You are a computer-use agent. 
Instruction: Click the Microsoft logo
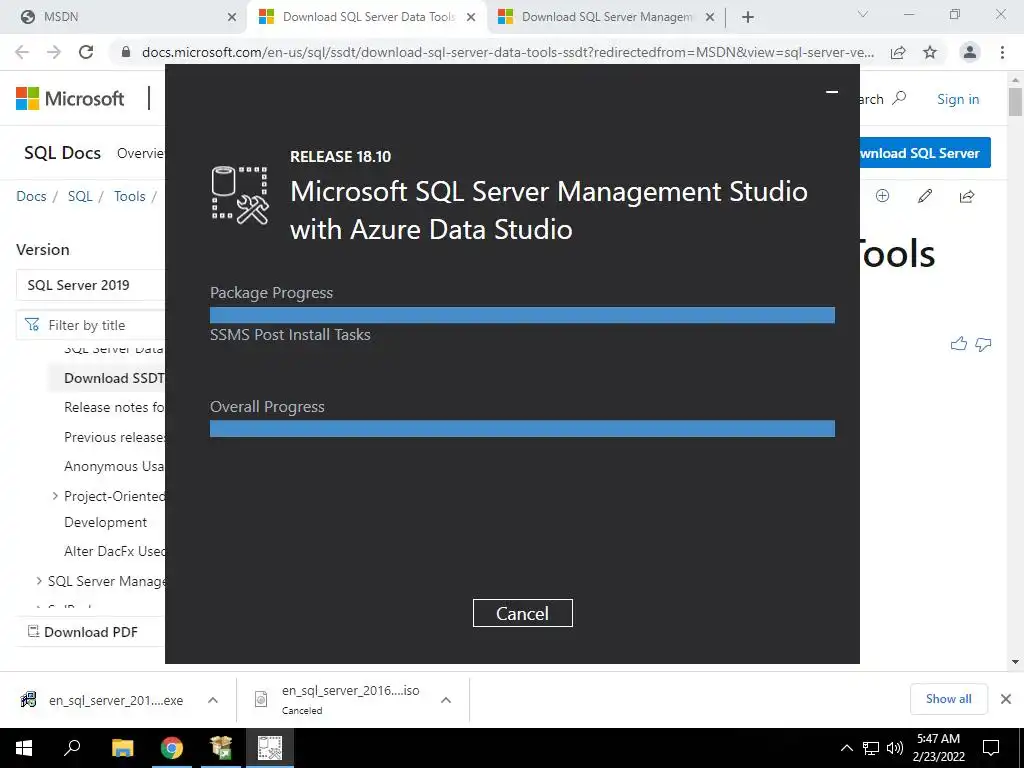tap(70, 99)
